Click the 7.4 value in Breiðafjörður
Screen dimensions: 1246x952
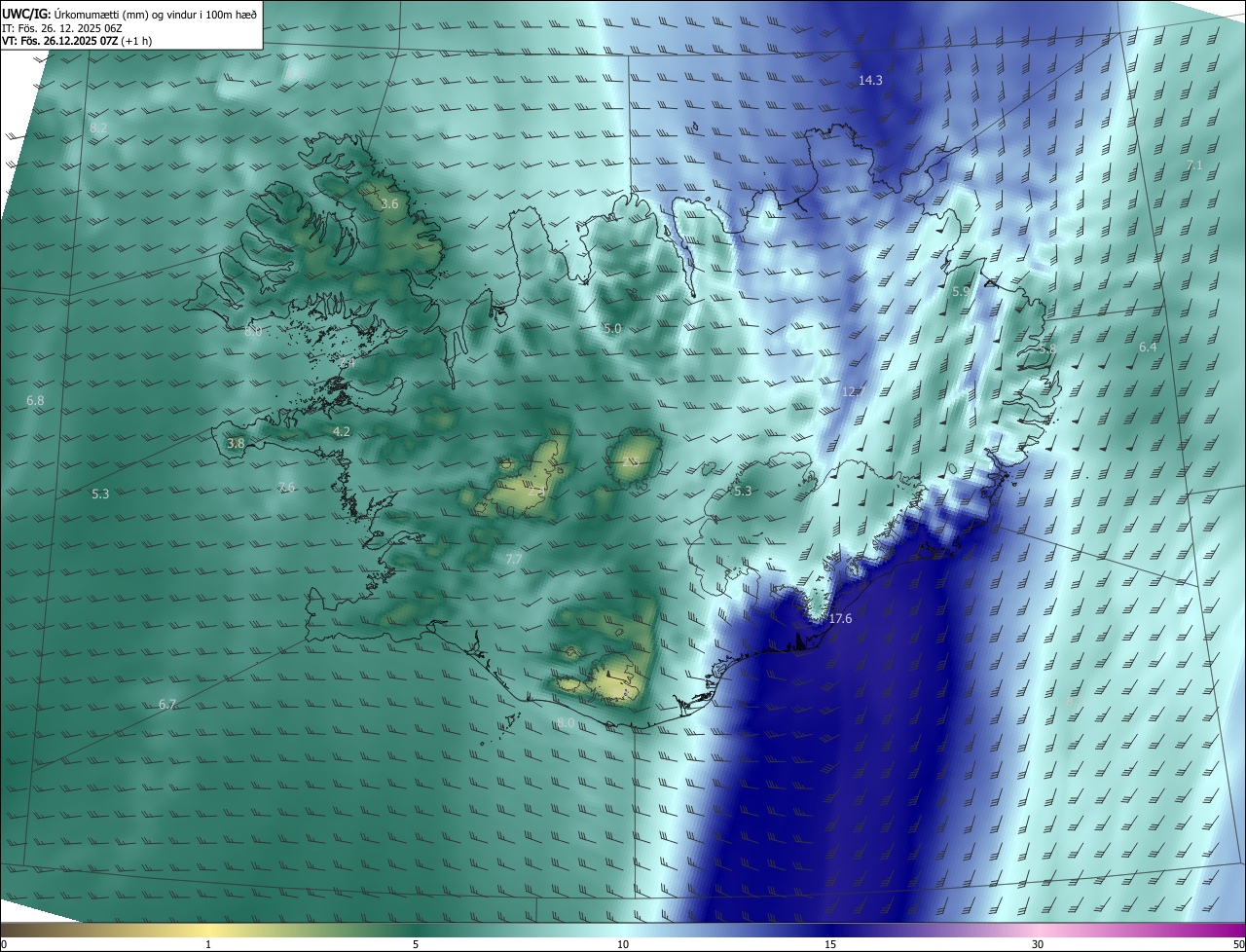point(346,362)
